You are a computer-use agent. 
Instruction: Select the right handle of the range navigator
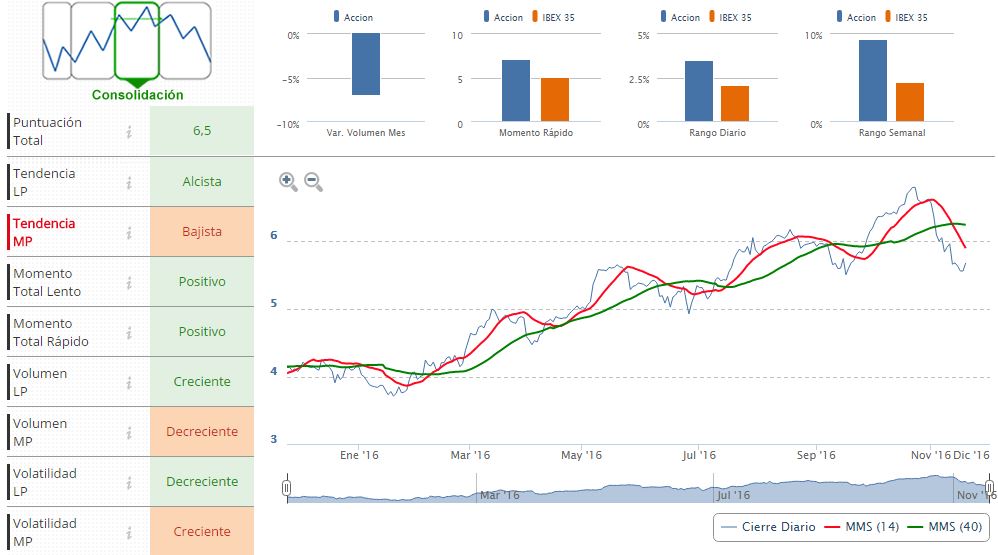pyautogui.click(x=989, y=488)
